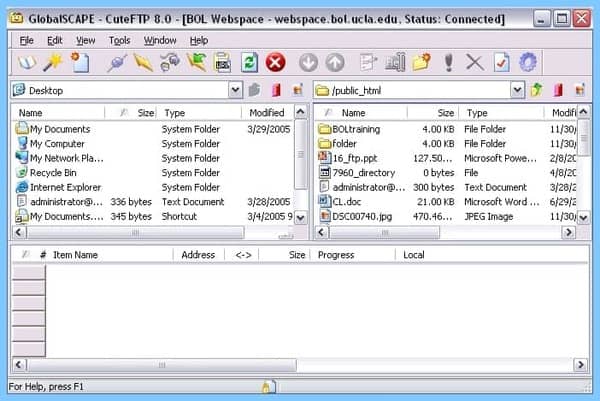Click the Quick Connect lightning icon
Image resolution: width=600 pixels, height=401 pixels.
click(x=143, y=62)
